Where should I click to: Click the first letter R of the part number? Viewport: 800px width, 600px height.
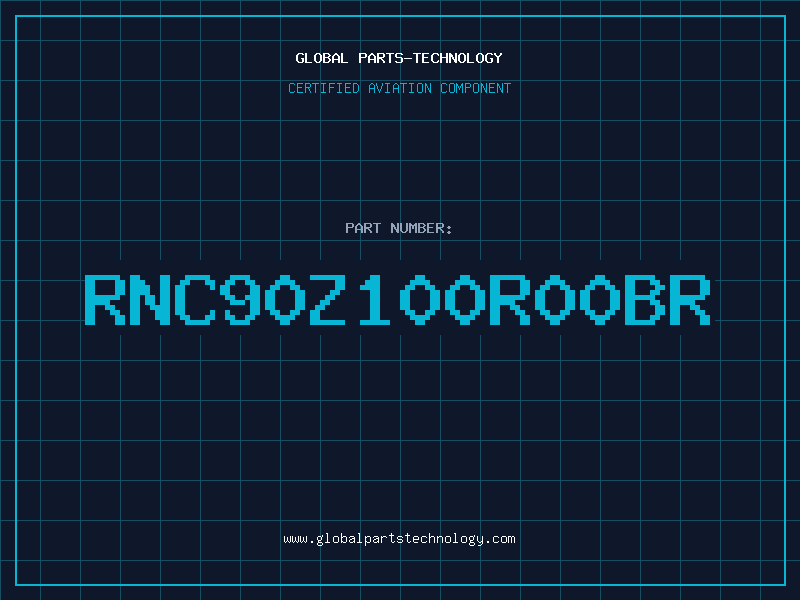105,300
